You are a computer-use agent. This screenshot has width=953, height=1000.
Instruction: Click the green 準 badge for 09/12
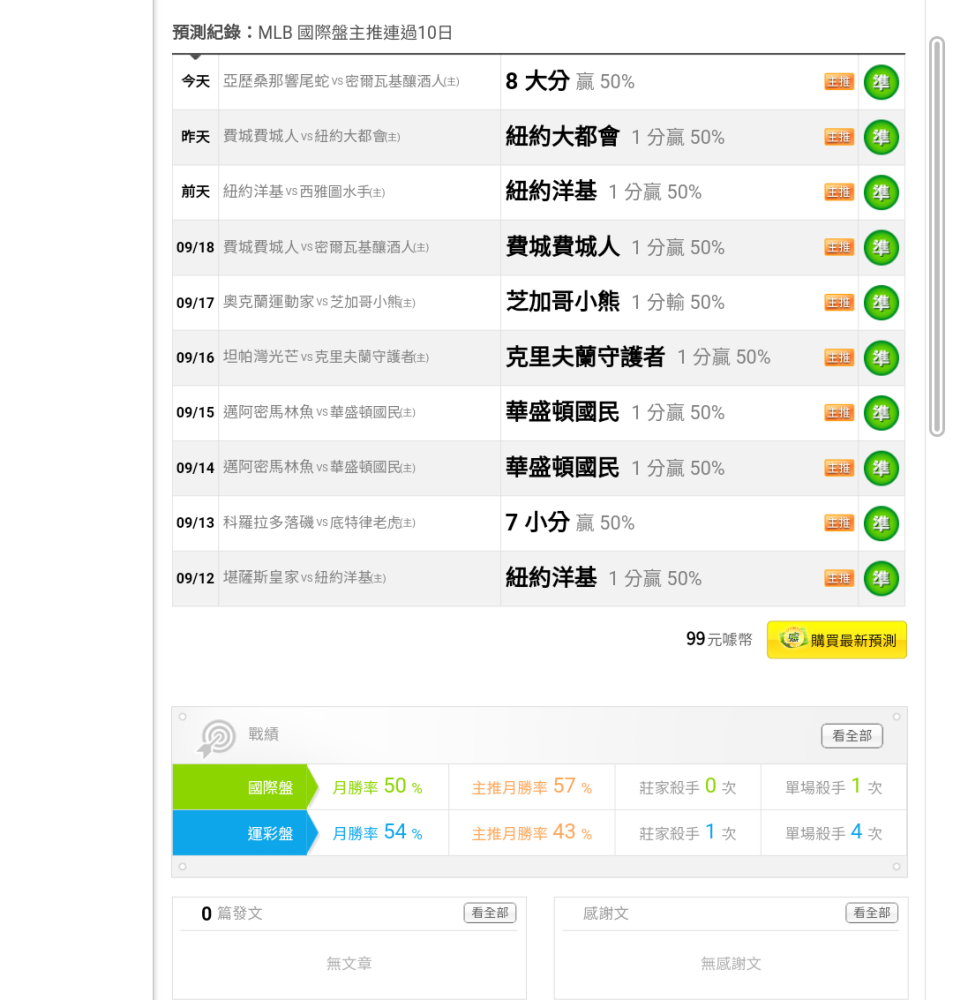[881, 578]
